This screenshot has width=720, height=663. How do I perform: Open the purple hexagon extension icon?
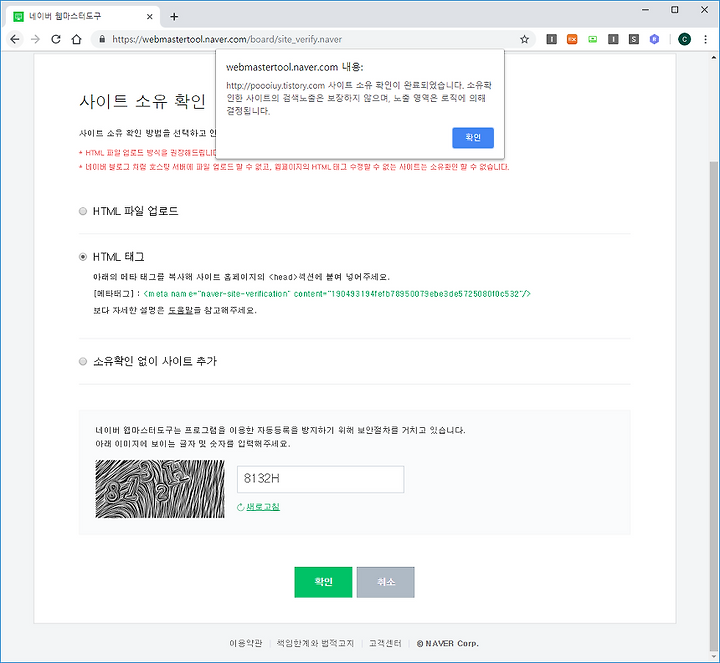(654, 39)
